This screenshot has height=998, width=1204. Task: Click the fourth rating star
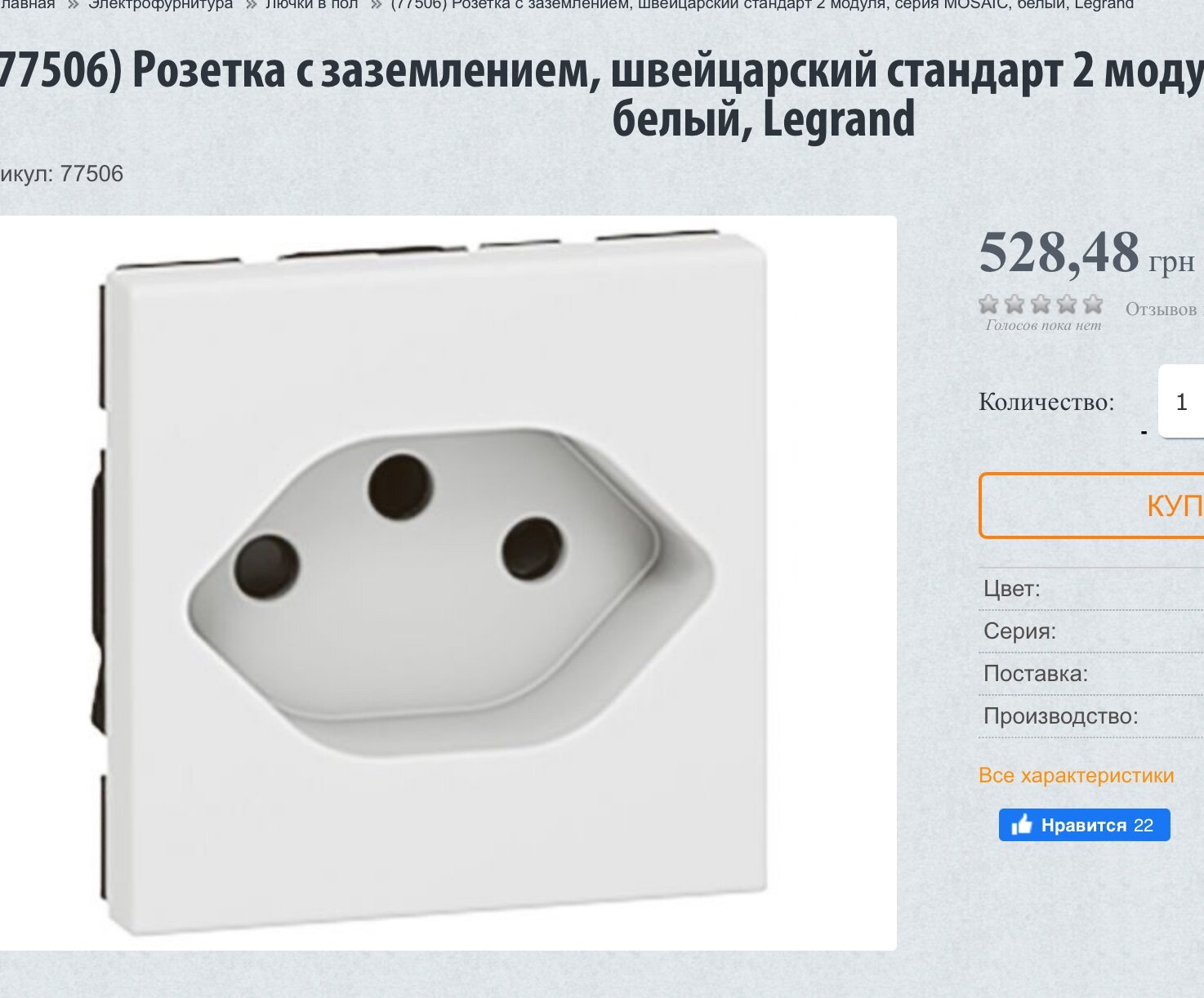(1067, 305)
